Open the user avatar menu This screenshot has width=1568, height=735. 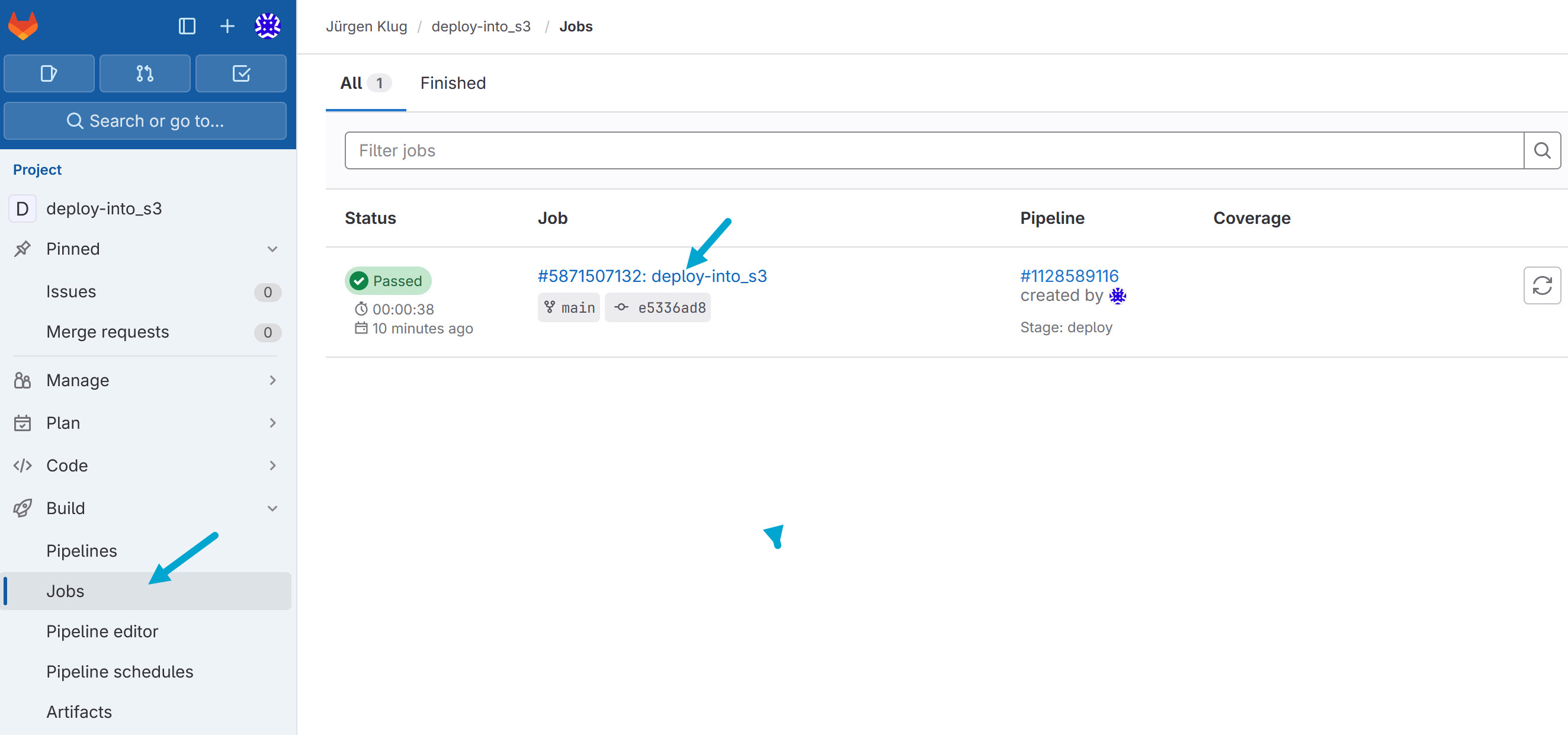pos(267,26)
